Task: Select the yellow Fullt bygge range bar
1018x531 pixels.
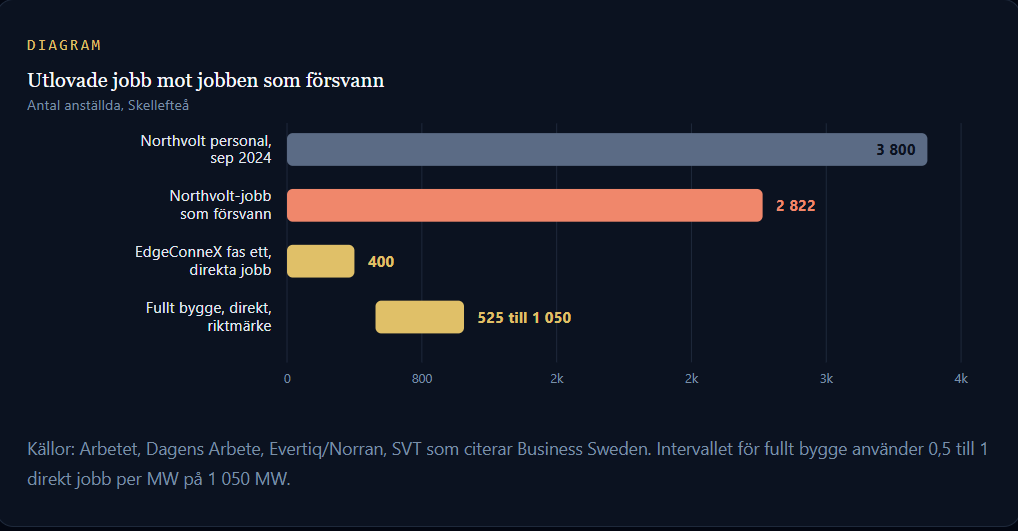Action: pos(419,317)
